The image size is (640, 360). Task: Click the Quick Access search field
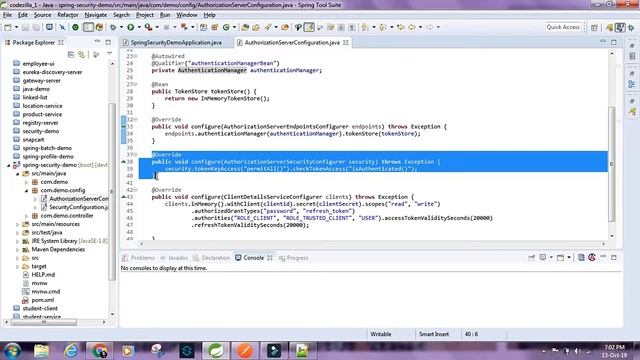[563, 27]
